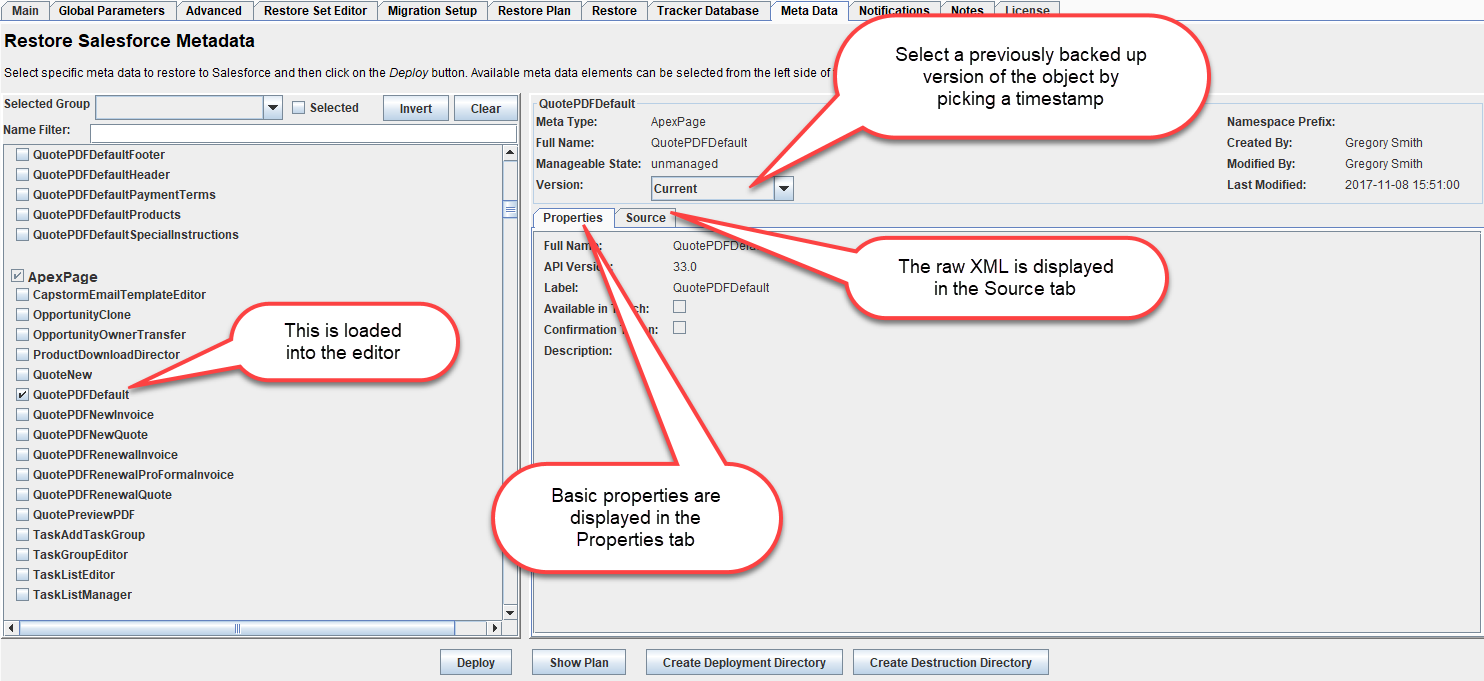Open the Main tab
Screen dimensions: 1484x681
(x=26, y=11)
